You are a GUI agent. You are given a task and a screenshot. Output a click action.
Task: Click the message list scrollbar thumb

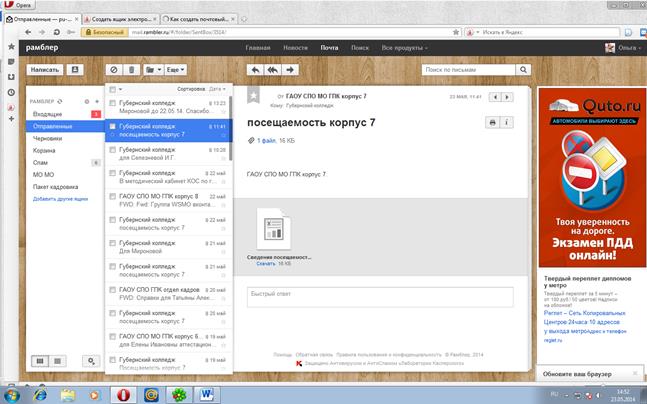[231, 128]
